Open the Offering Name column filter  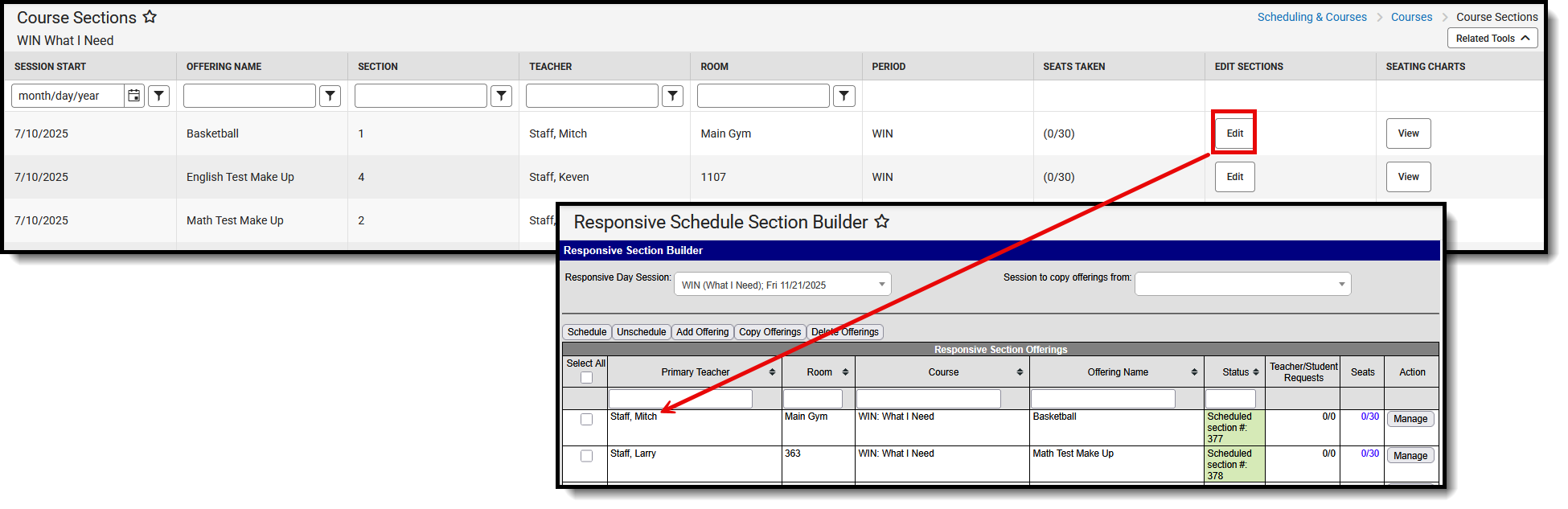pyautogui.click(x=330, y=96)
